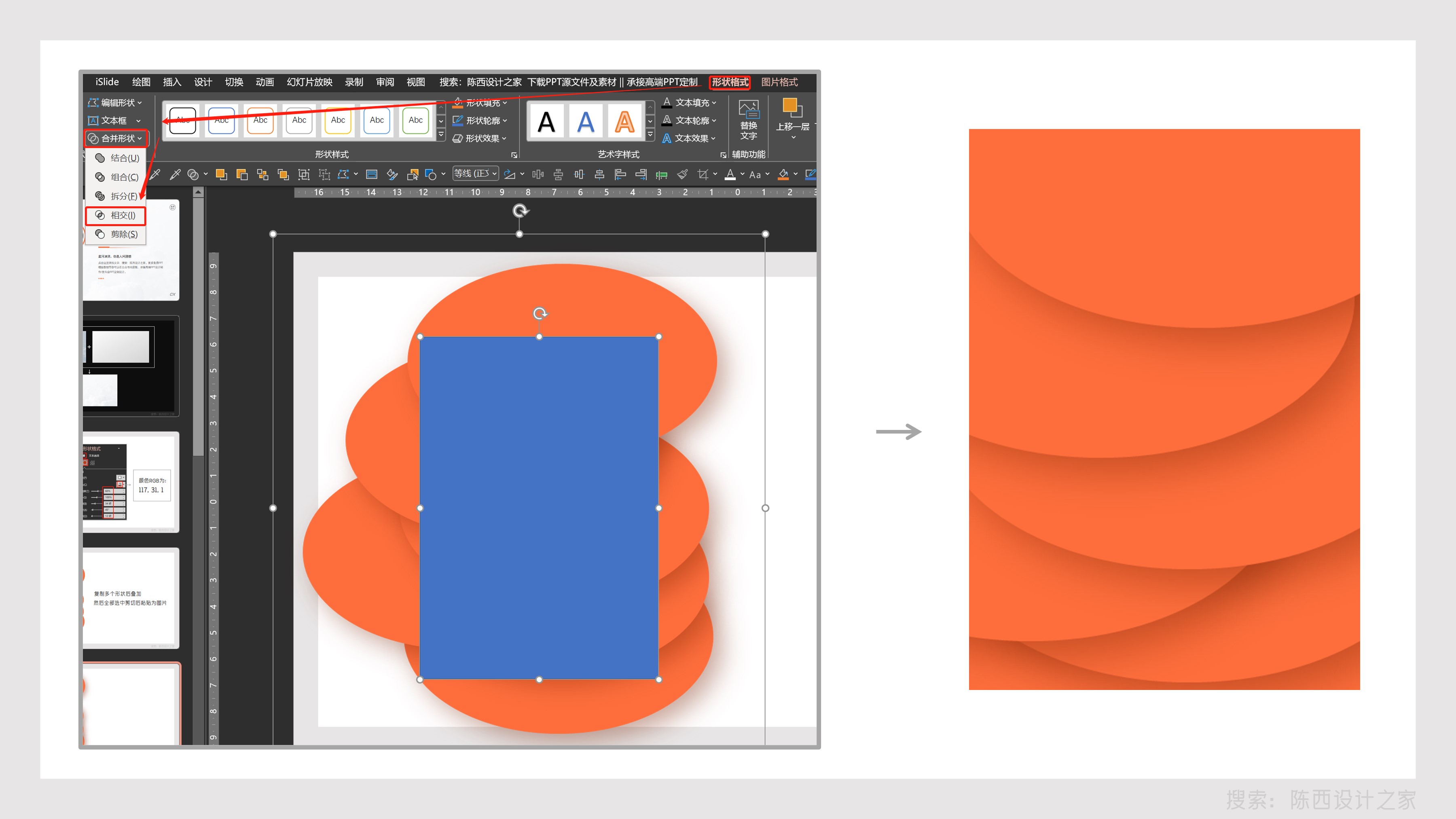The height and width of the screenshot is (819, 1456).
Task: Choose 剪除(S) from the merge shapes menu
Action: coord(116,235)
